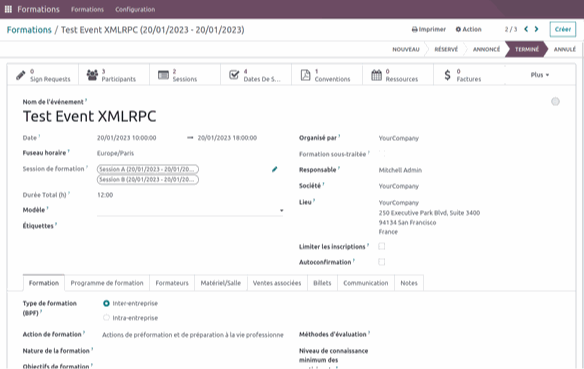Click the pencil edit icon beside sessions
The width and height of the screenshot is (584, 369).
tap(274, 169)
